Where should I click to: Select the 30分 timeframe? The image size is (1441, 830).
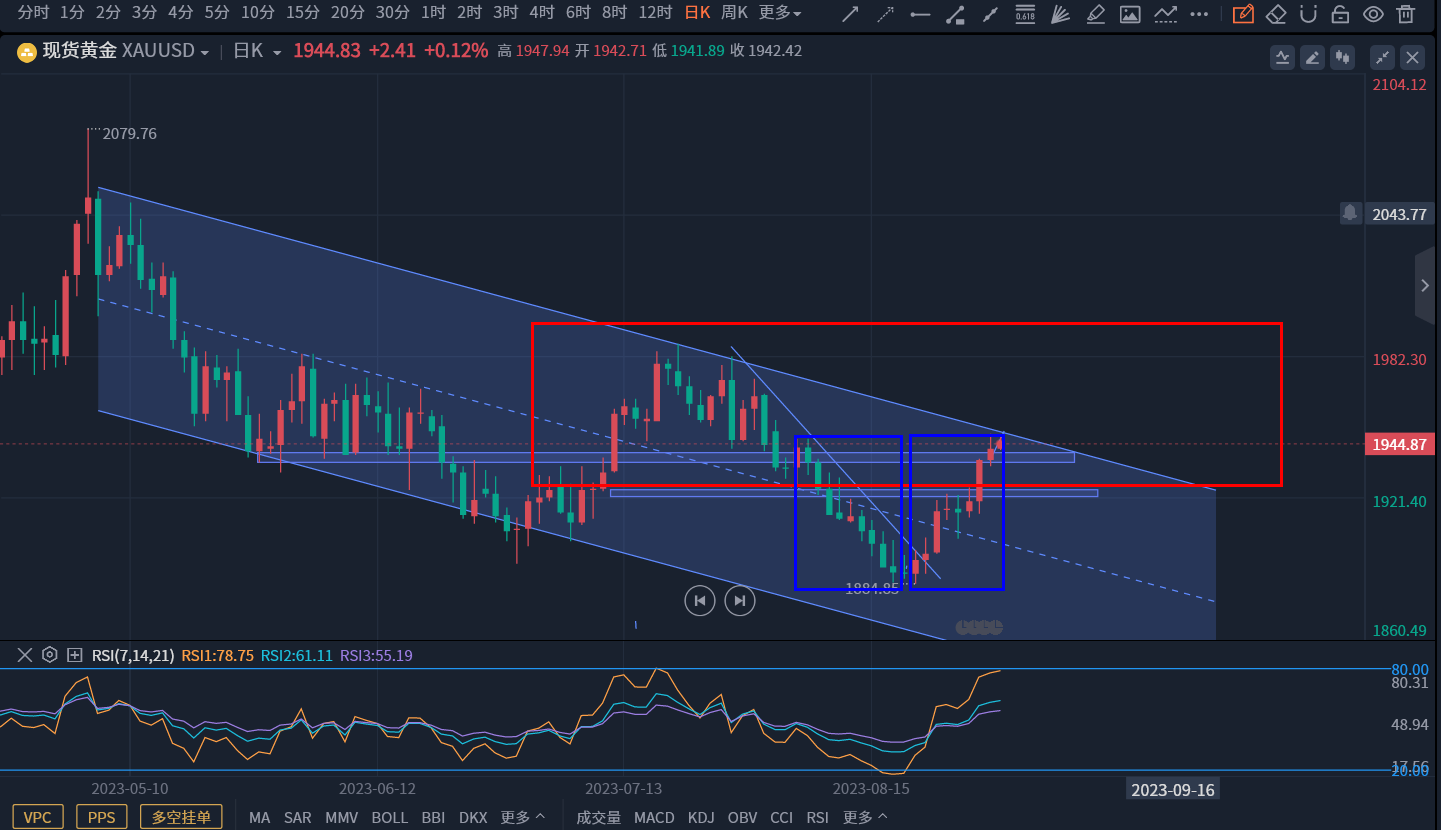point(392,13)
